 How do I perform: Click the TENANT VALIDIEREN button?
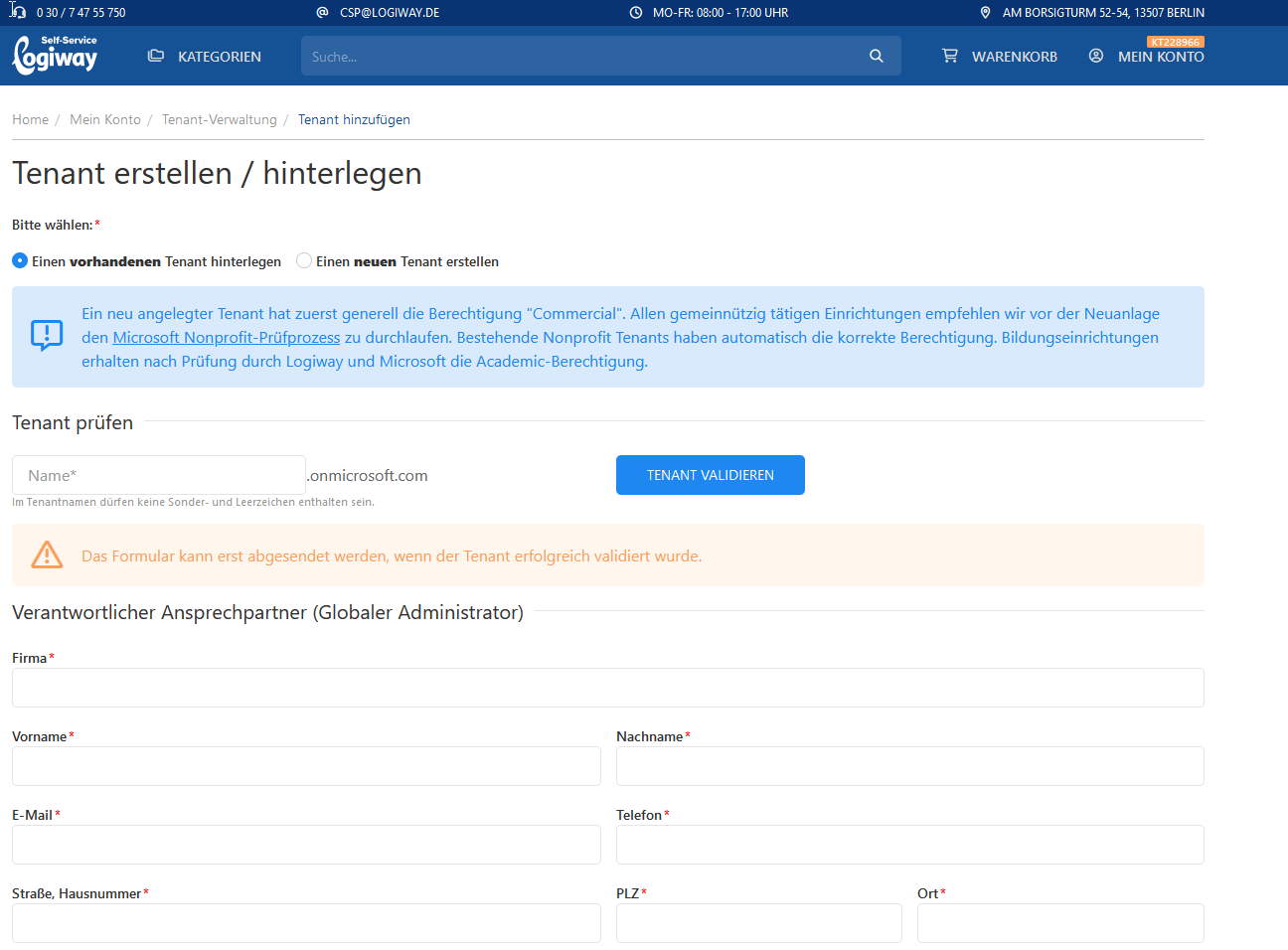coord(710,475)
